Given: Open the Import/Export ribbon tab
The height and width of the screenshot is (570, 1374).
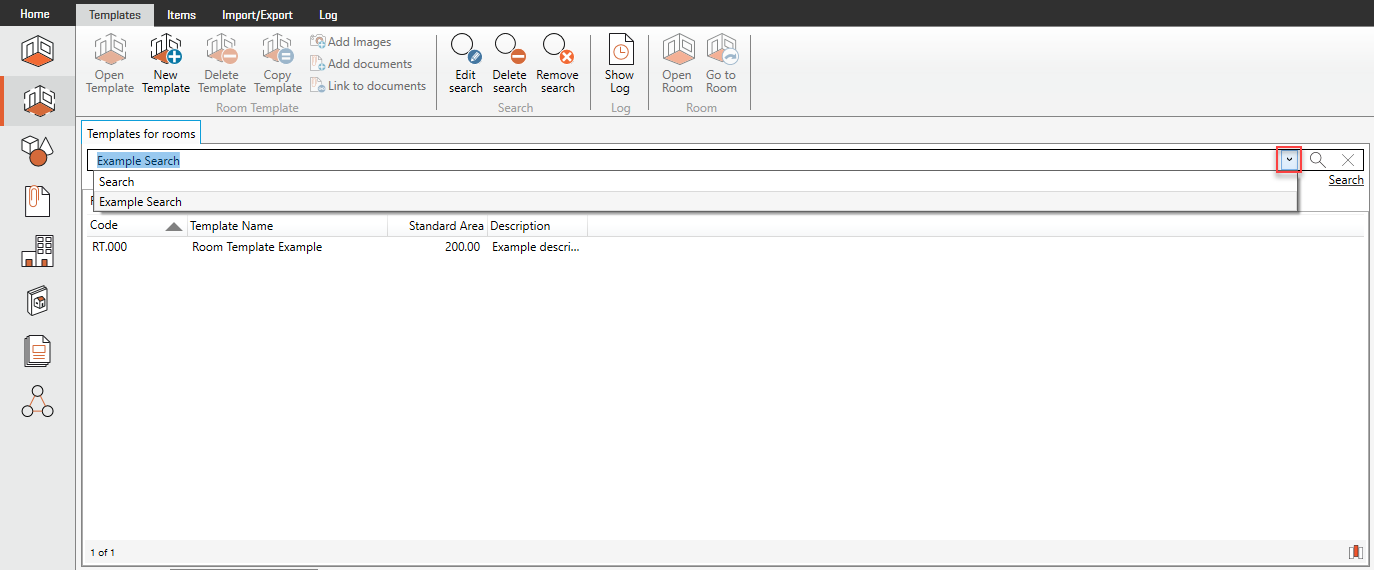Looking at the screenshot, I should 257,15.
